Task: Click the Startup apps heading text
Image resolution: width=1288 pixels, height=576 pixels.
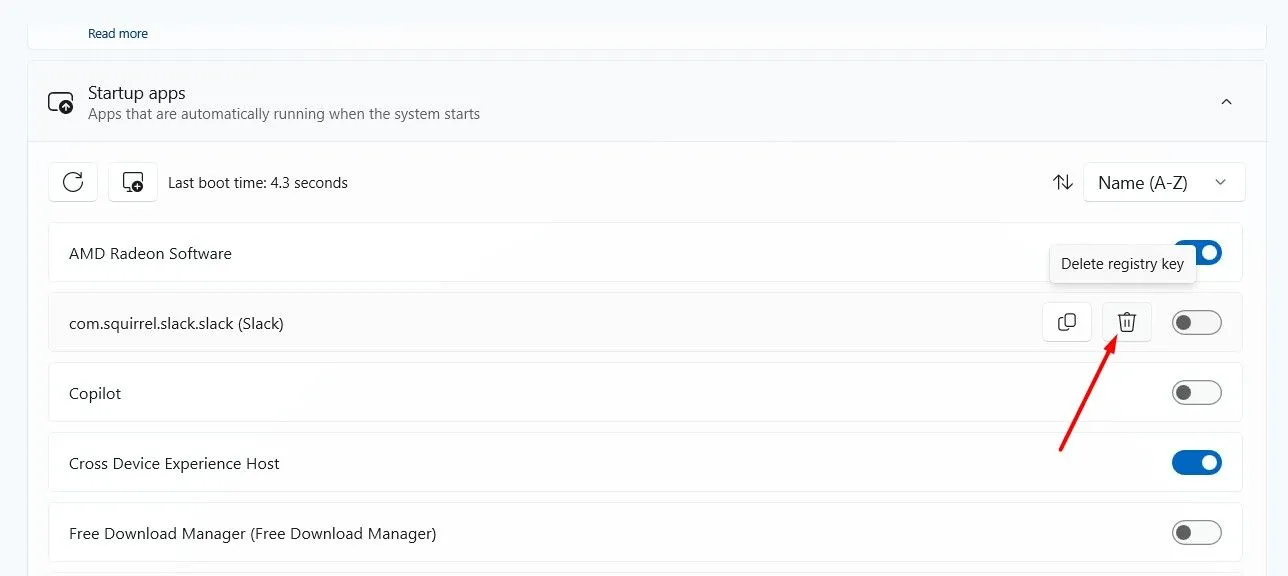Action: pos(137,92)
